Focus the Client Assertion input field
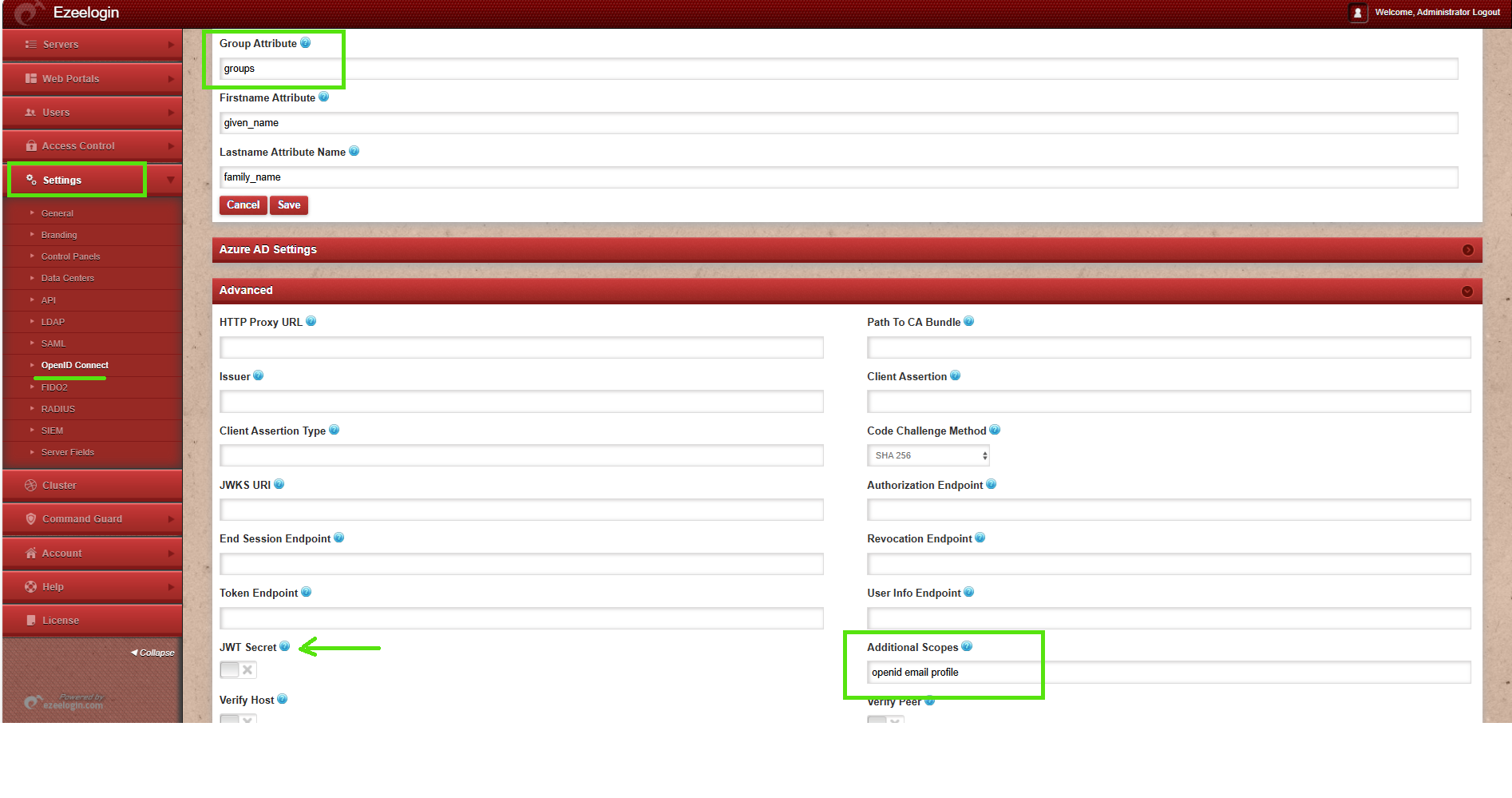The height and width of the screenshot is (798, 1512). point(1169,401)
